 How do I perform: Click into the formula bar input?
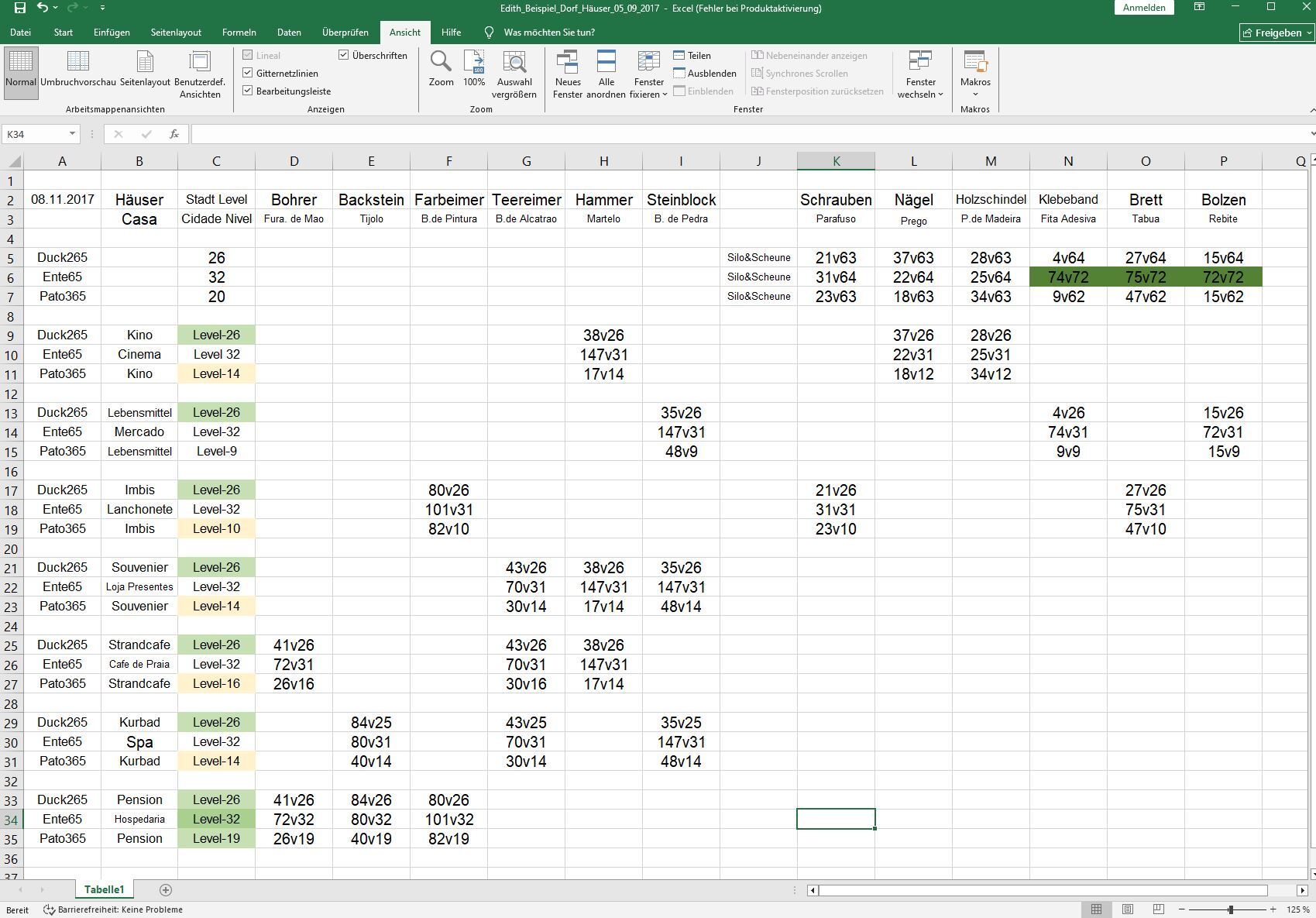pos(747,134)
